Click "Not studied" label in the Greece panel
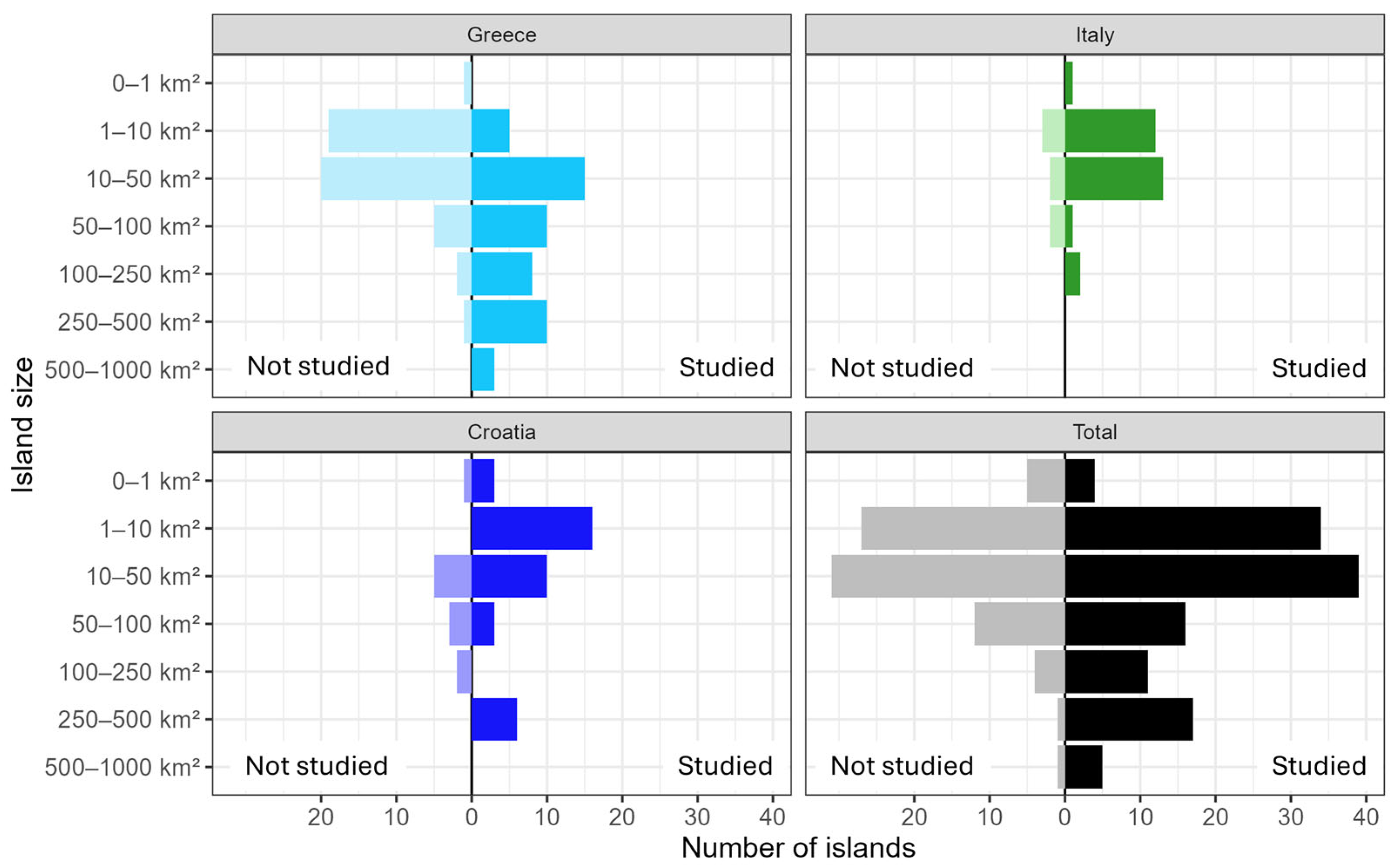Screen dimensions: 1395x868 (318, 366)
